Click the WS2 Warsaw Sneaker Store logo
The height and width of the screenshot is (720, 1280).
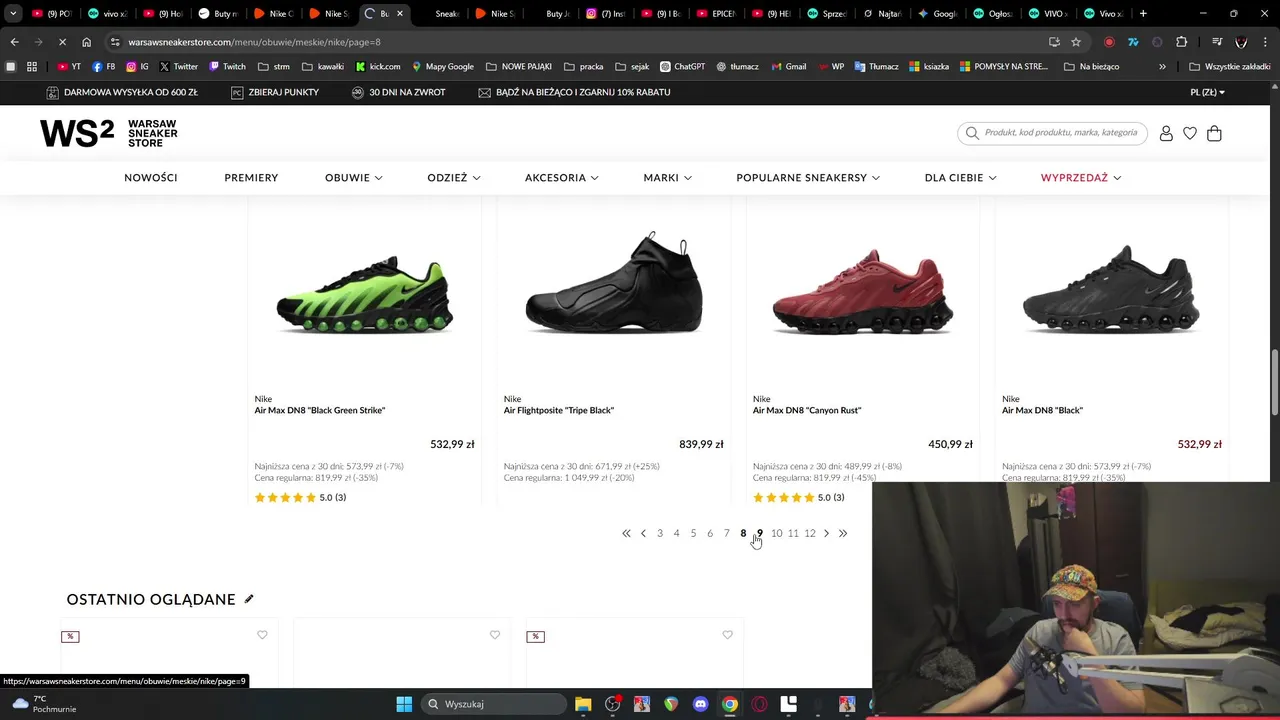tap(109, 134)
